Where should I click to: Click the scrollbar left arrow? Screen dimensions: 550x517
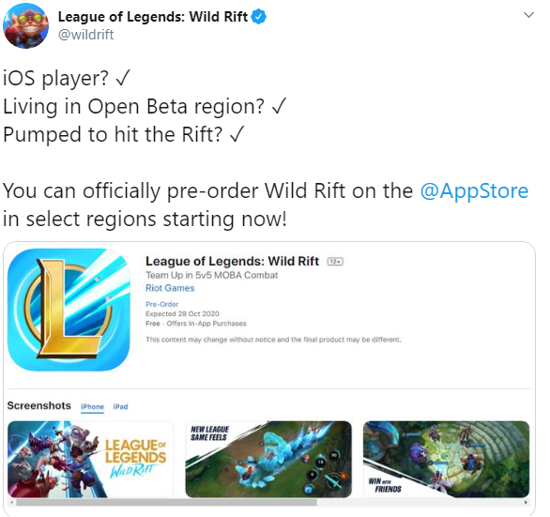coord(12,502)
